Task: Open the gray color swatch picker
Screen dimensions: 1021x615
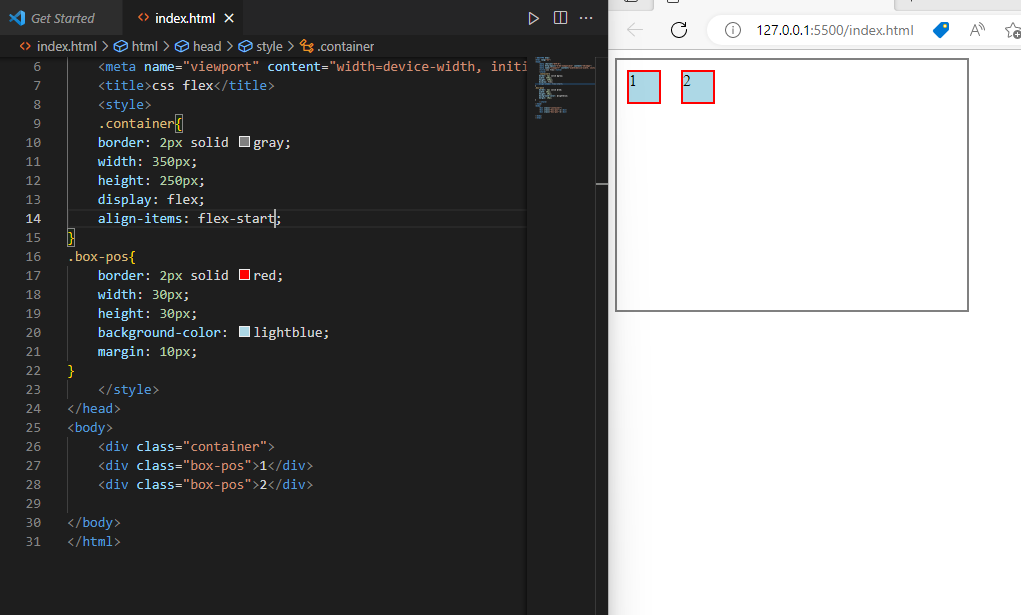Action: (x=244, y=142)
